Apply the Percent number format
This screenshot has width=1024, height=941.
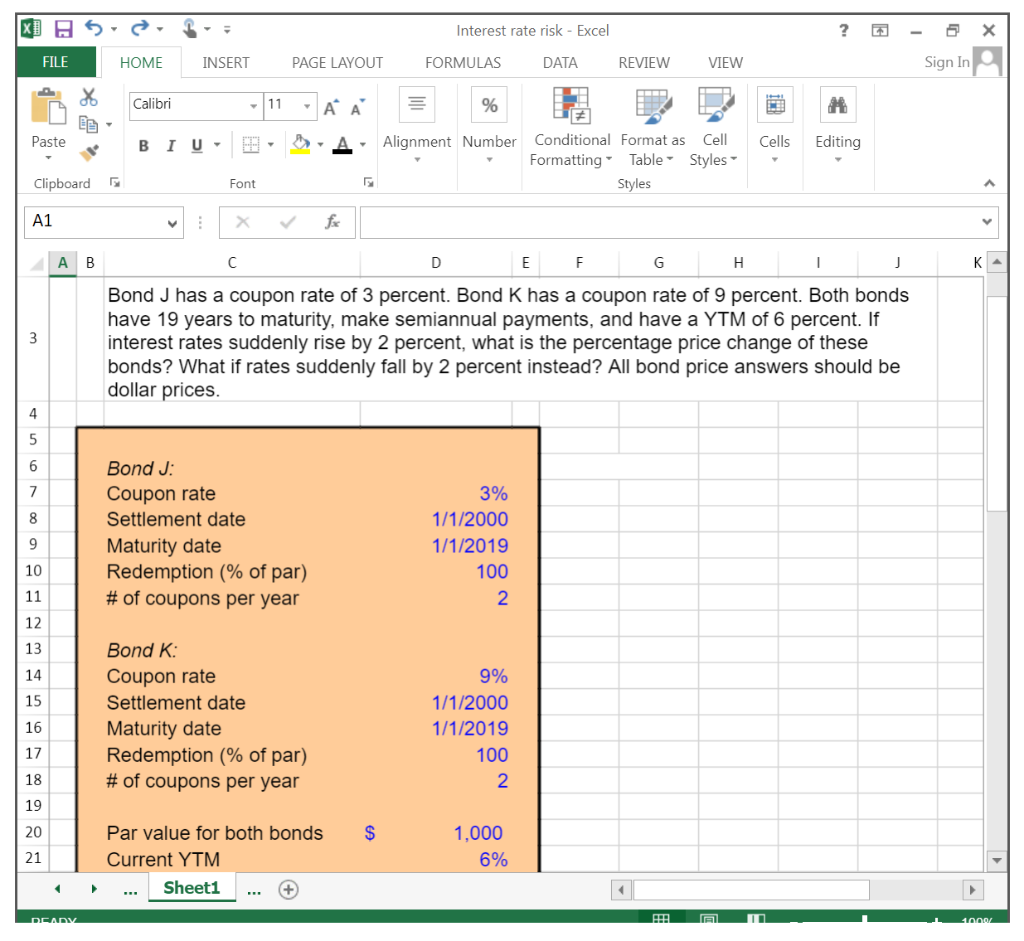click(489, 104)
